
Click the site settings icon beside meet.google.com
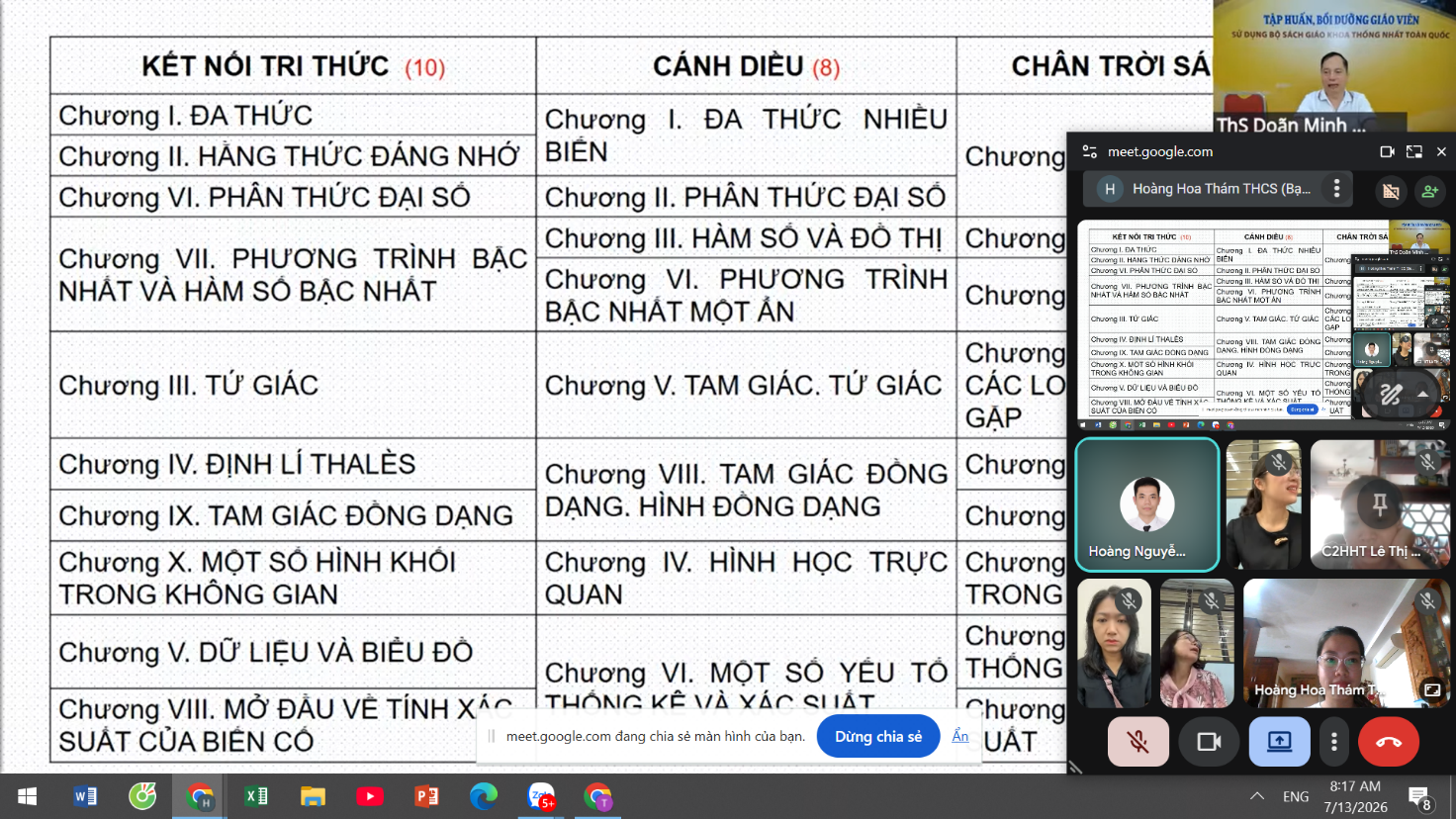1090,151
